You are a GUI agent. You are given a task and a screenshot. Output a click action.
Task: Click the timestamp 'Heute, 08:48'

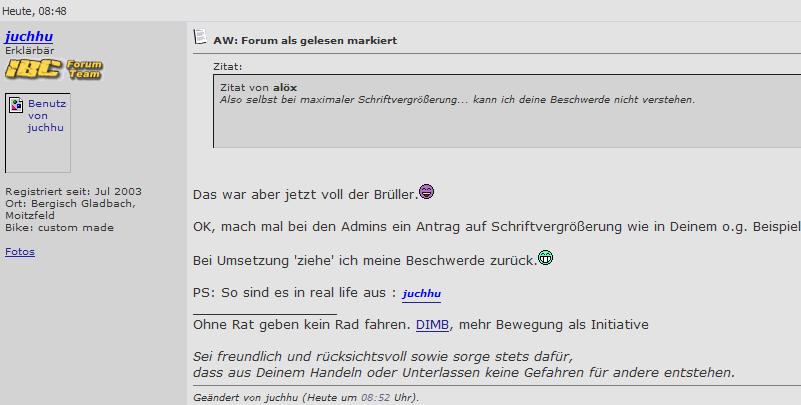34,11
